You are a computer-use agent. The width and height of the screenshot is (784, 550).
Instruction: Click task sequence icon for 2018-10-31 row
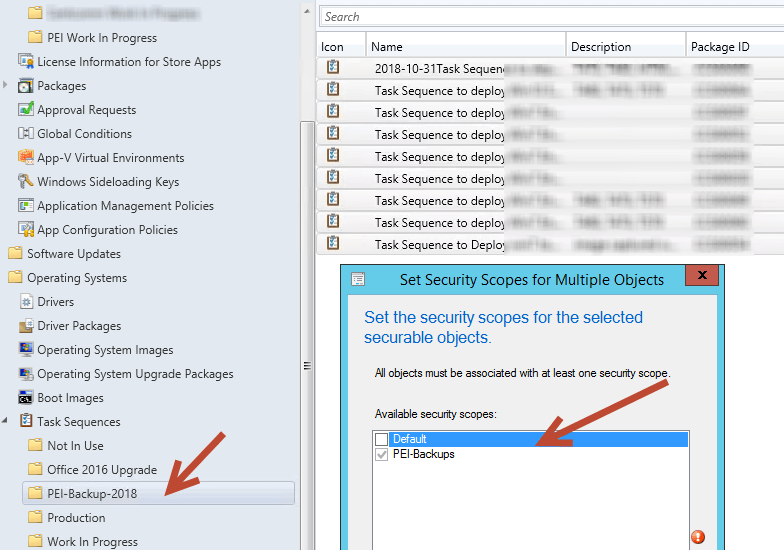(333, 67)
